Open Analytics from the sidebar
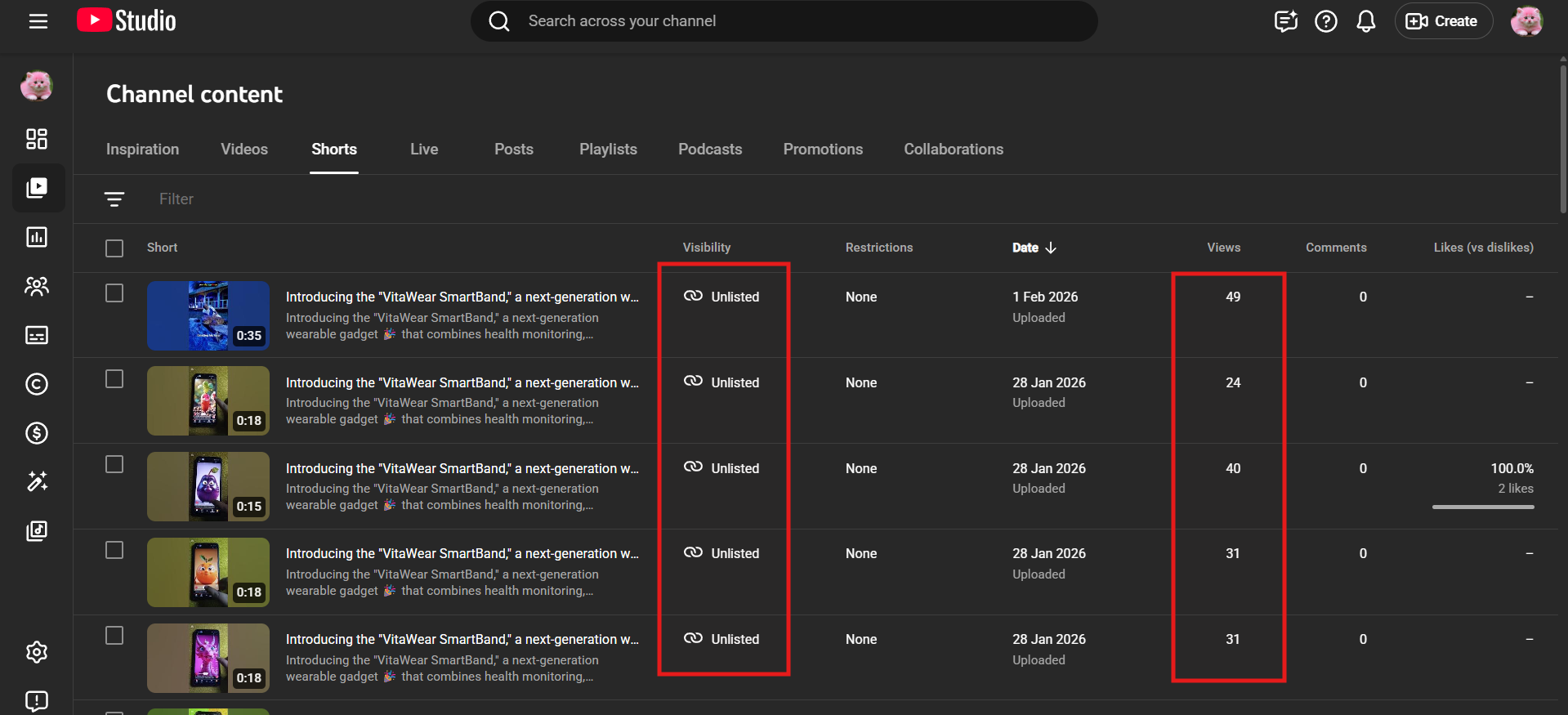The height and width of the screenshot is (715, 1568). coord(37,237)
